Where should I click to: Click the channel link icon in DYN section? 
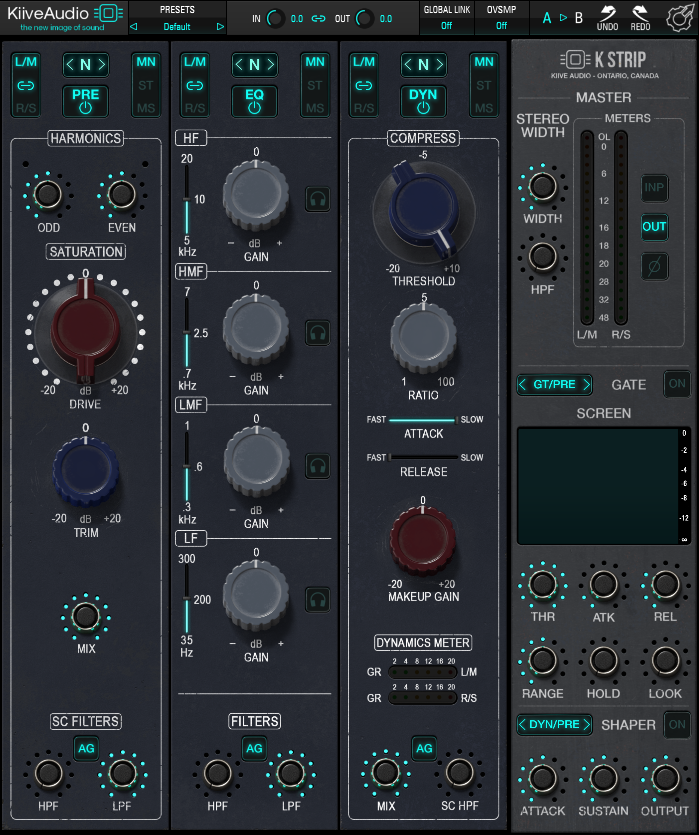[363, 85]
